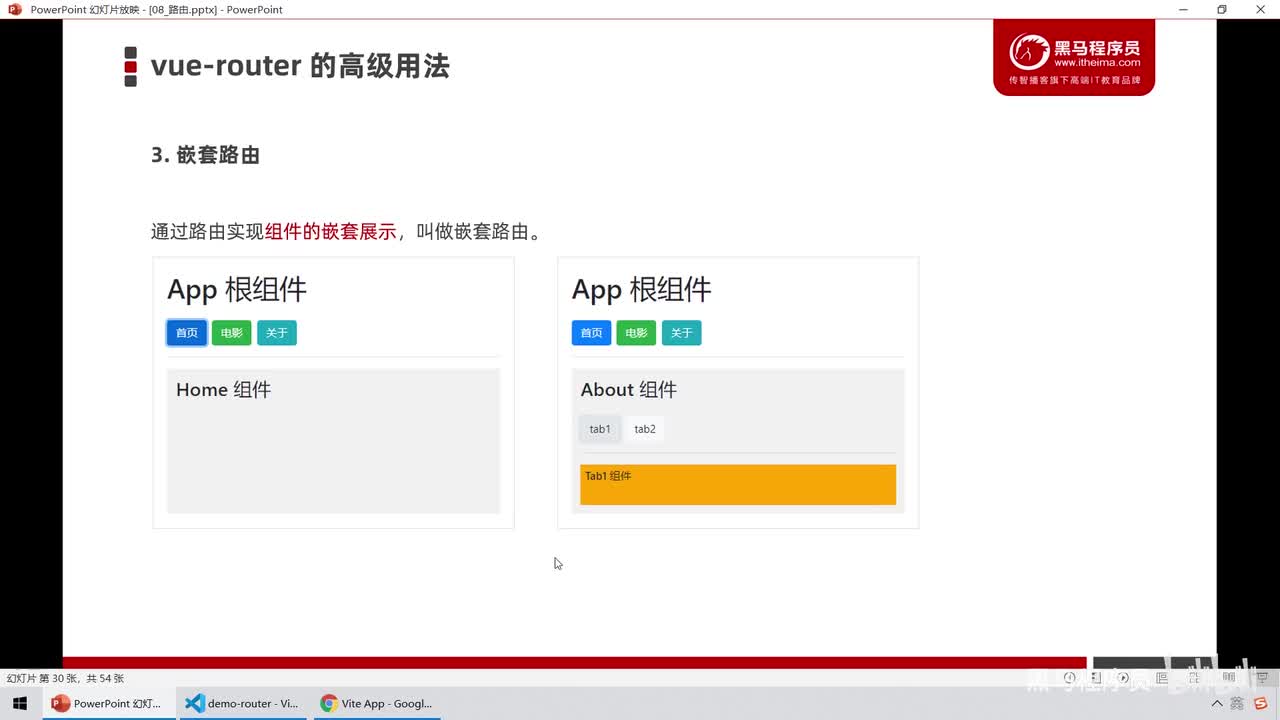The width and height of the screenshot is (1280, 720).
Task: Click the '3. 嵌套路由' subheading
Action: (x=206, y=155)
